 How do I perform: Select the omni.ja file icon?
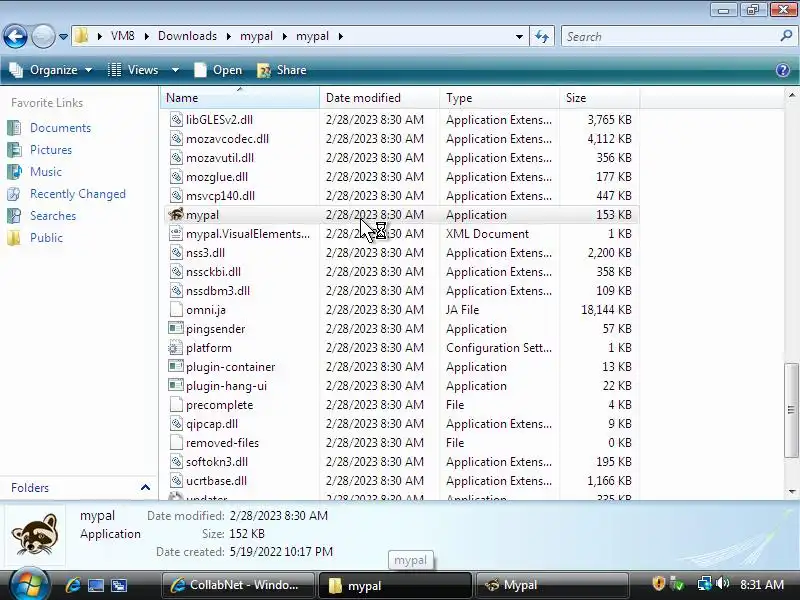pyautogui.click(x=176, y=310)
